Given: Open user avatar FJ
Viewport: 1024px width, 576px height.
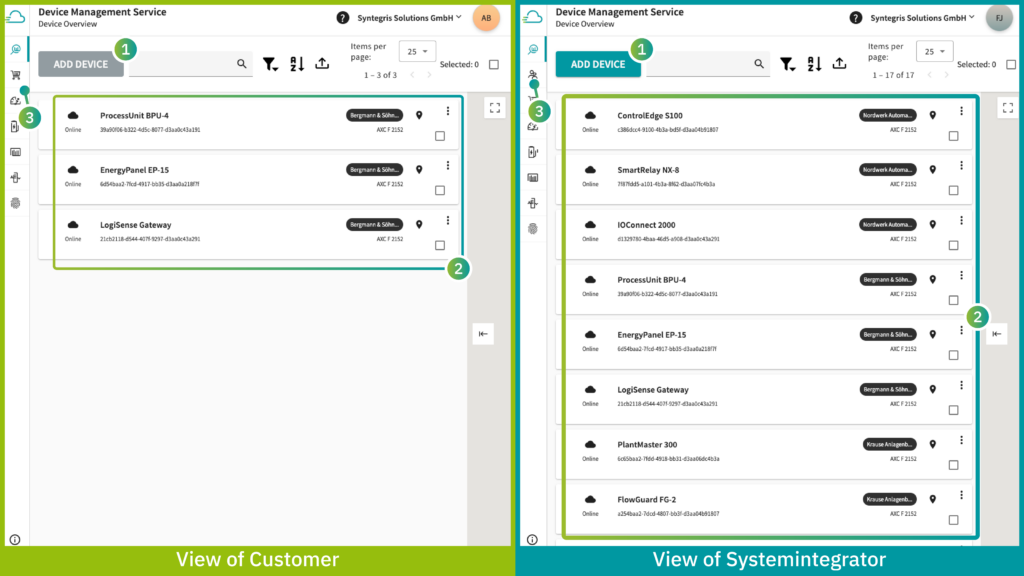Looking at the screenshot, I should pyautogui.click(x=999, y=18).
